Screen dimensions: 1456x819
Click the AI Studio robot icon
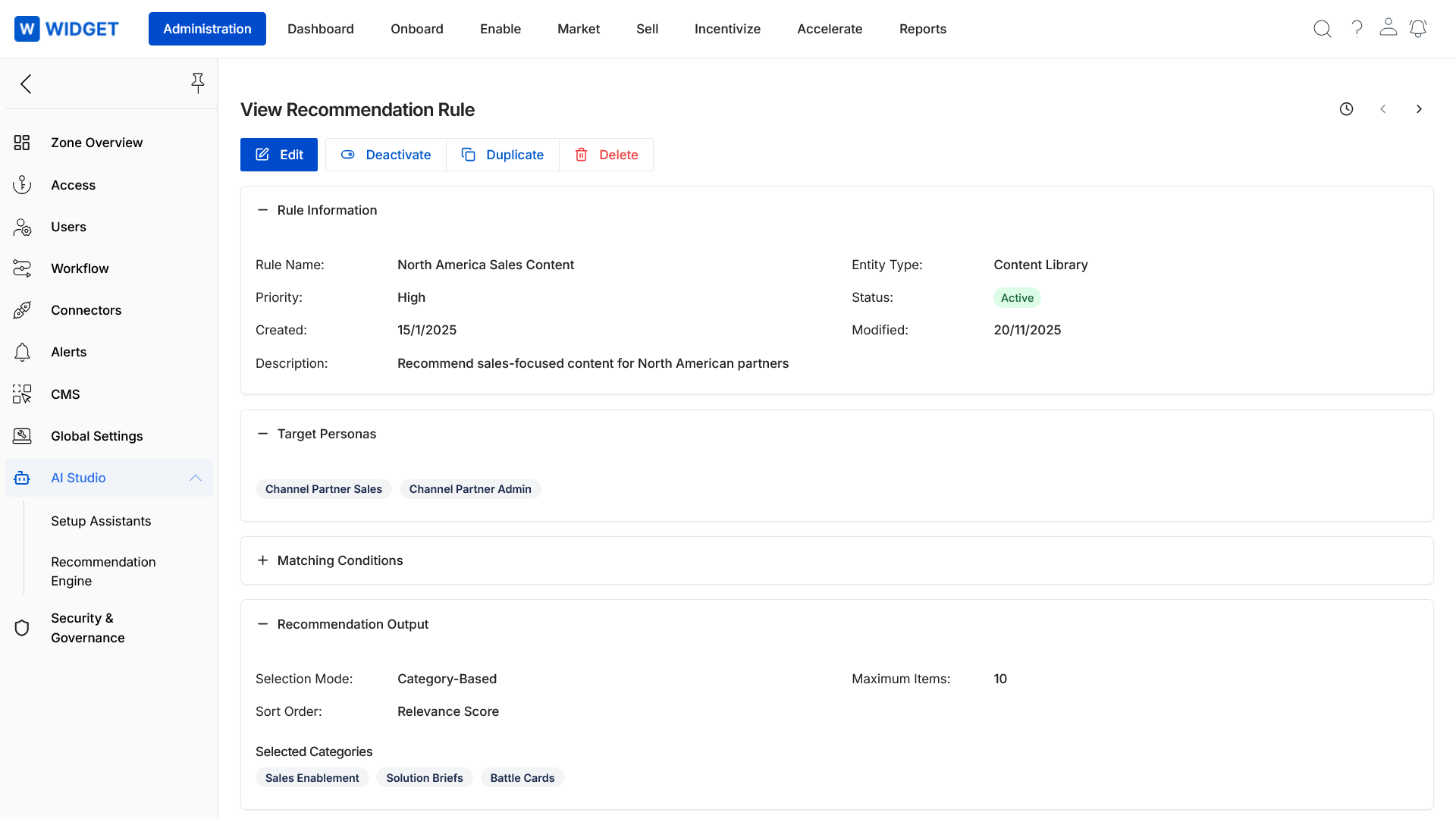[x=22, y=478]
